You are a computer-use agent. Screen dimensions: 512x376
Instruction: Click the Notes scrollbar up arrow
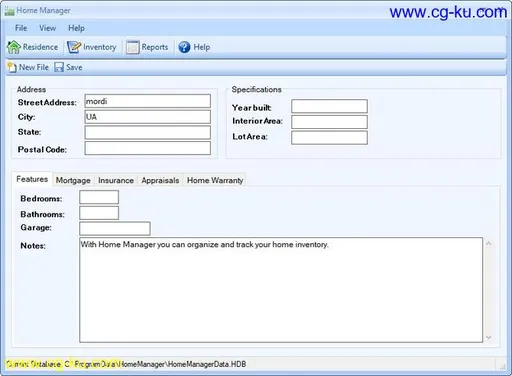pos(489,244)
